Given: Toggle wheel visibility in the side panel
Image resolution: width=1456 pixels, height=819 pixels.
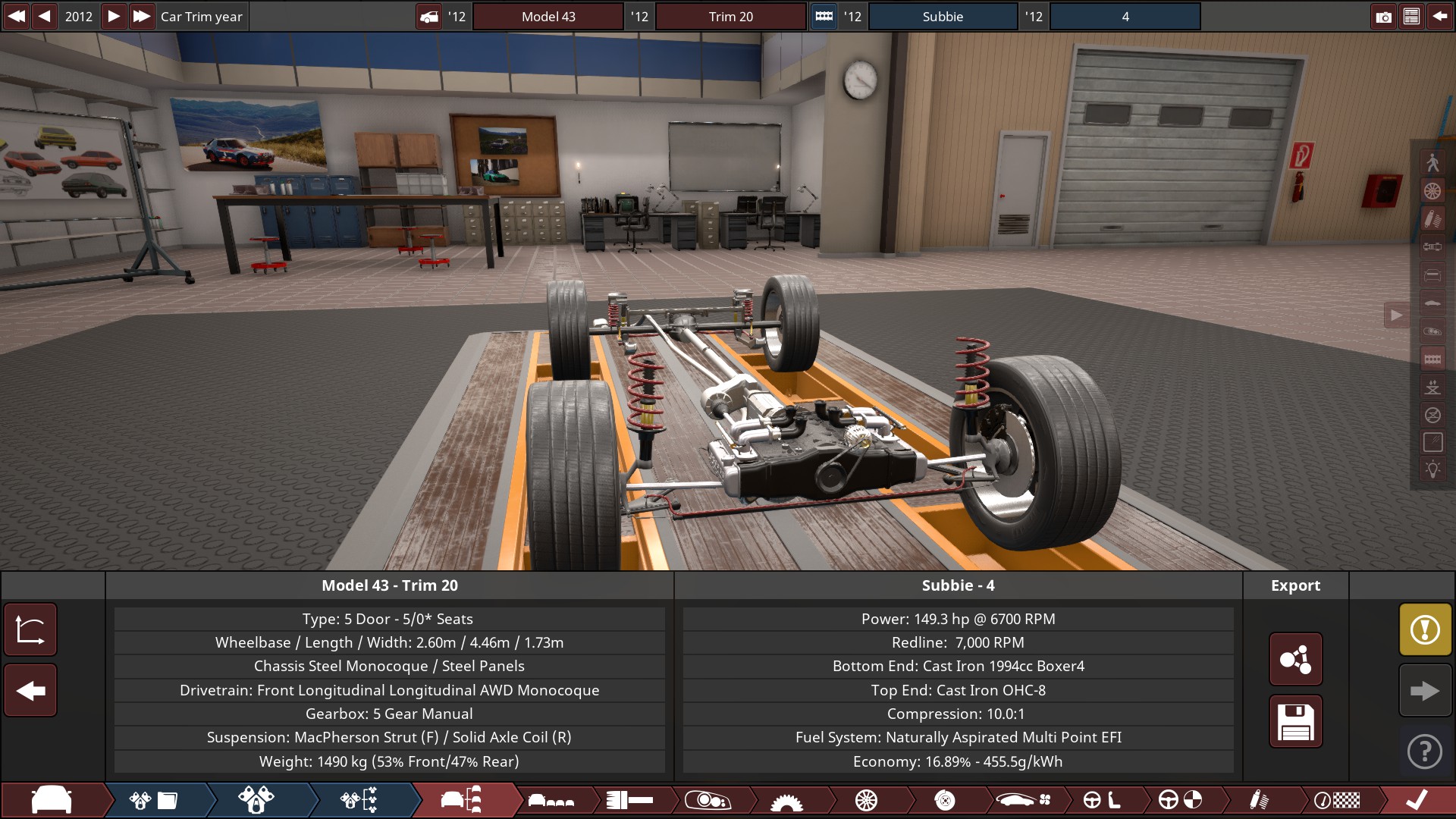Looking at the screenshot, I should pyautogui.click(x=1432, y=190).
